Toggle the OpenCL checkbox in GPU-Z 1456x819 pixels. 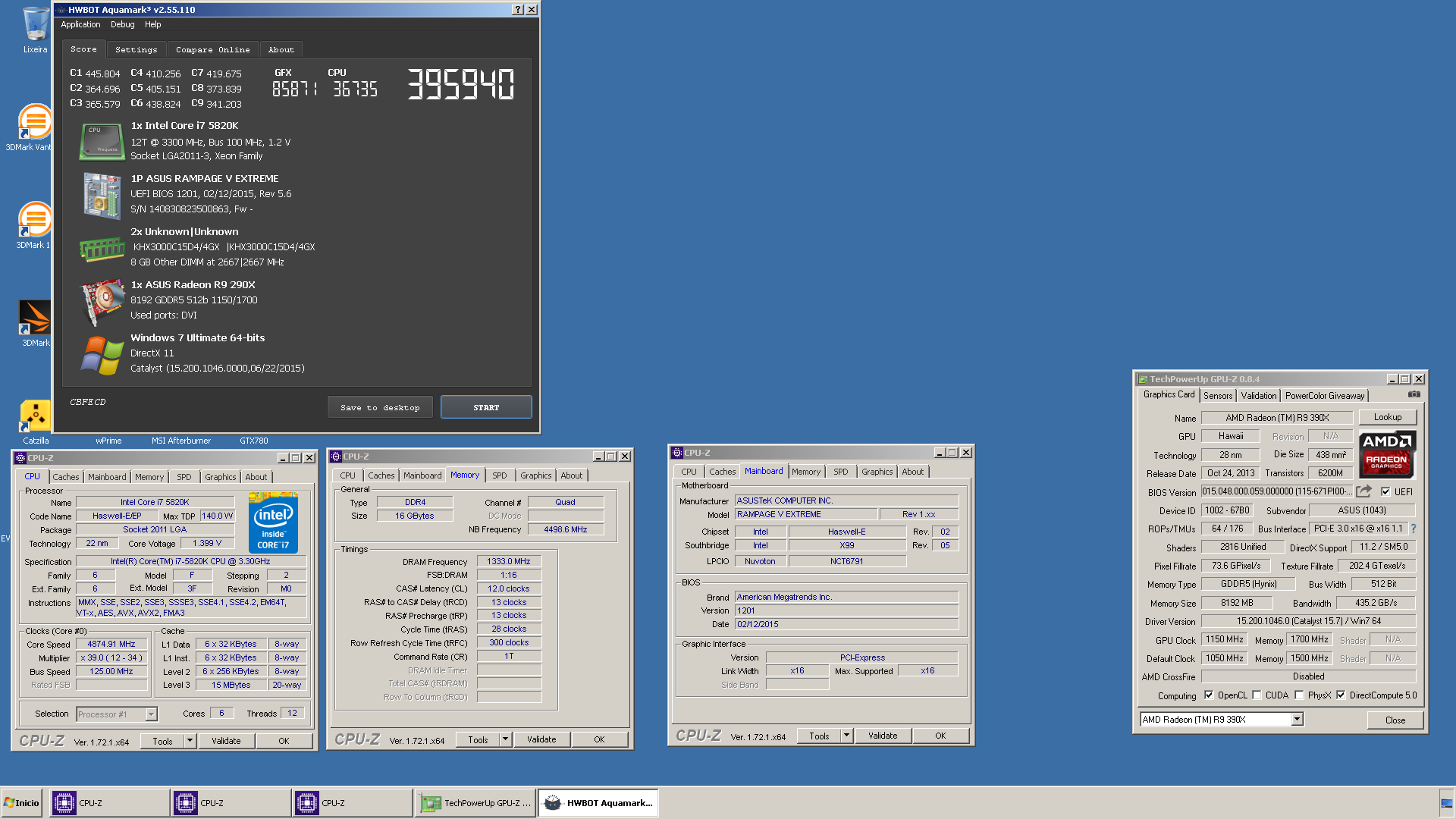point(1209,695)
